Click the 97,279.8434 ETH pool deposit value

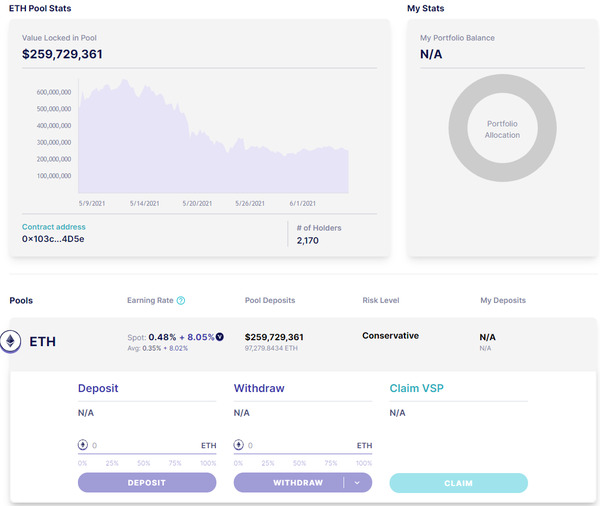coord(271,348)
